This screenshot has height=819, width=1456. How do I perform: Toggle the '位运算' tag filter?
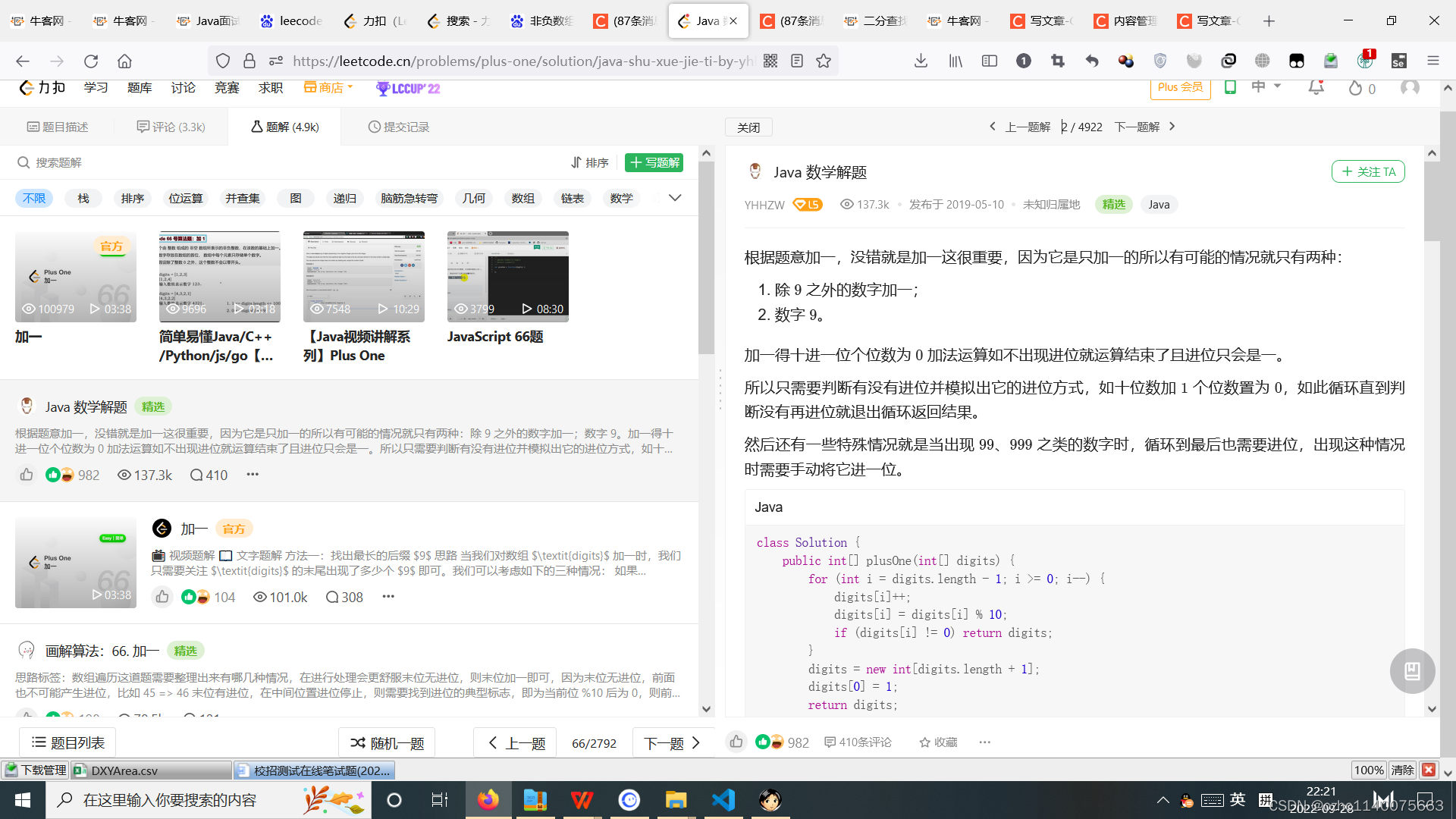(186, 198)
